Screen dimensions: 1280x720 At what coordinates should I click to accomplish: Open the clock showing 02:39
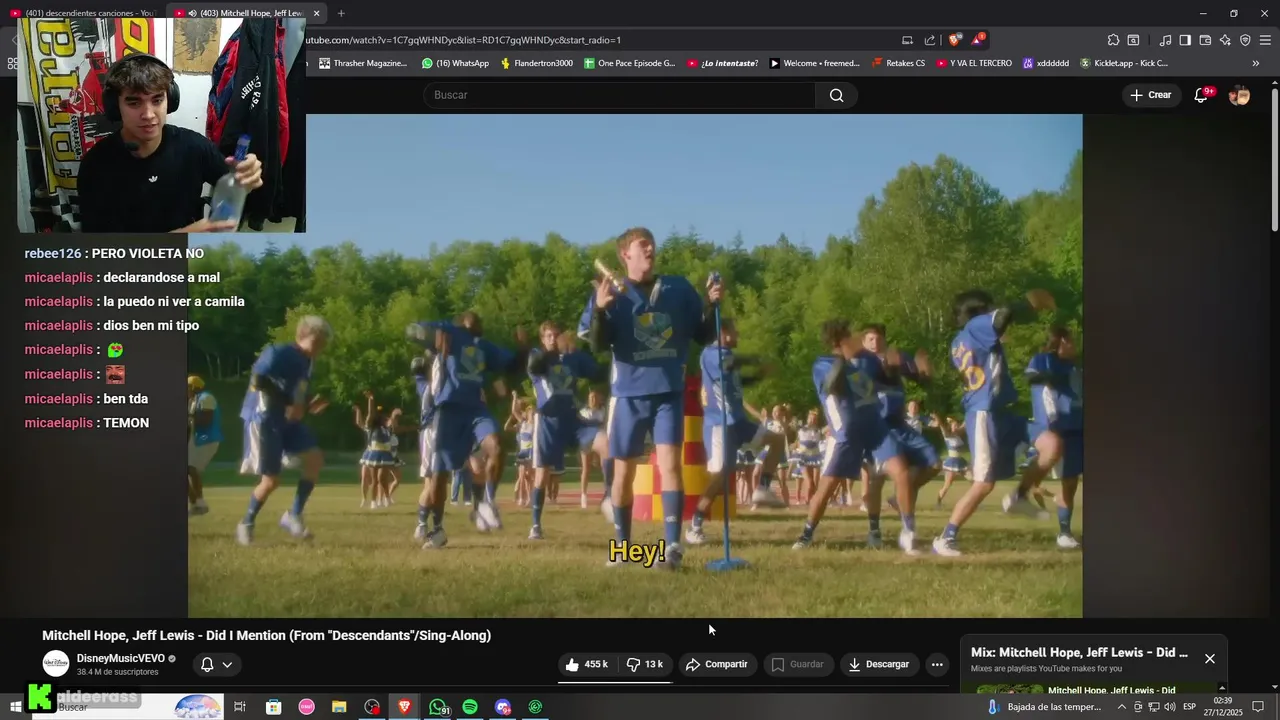[x=1222, y=707]
